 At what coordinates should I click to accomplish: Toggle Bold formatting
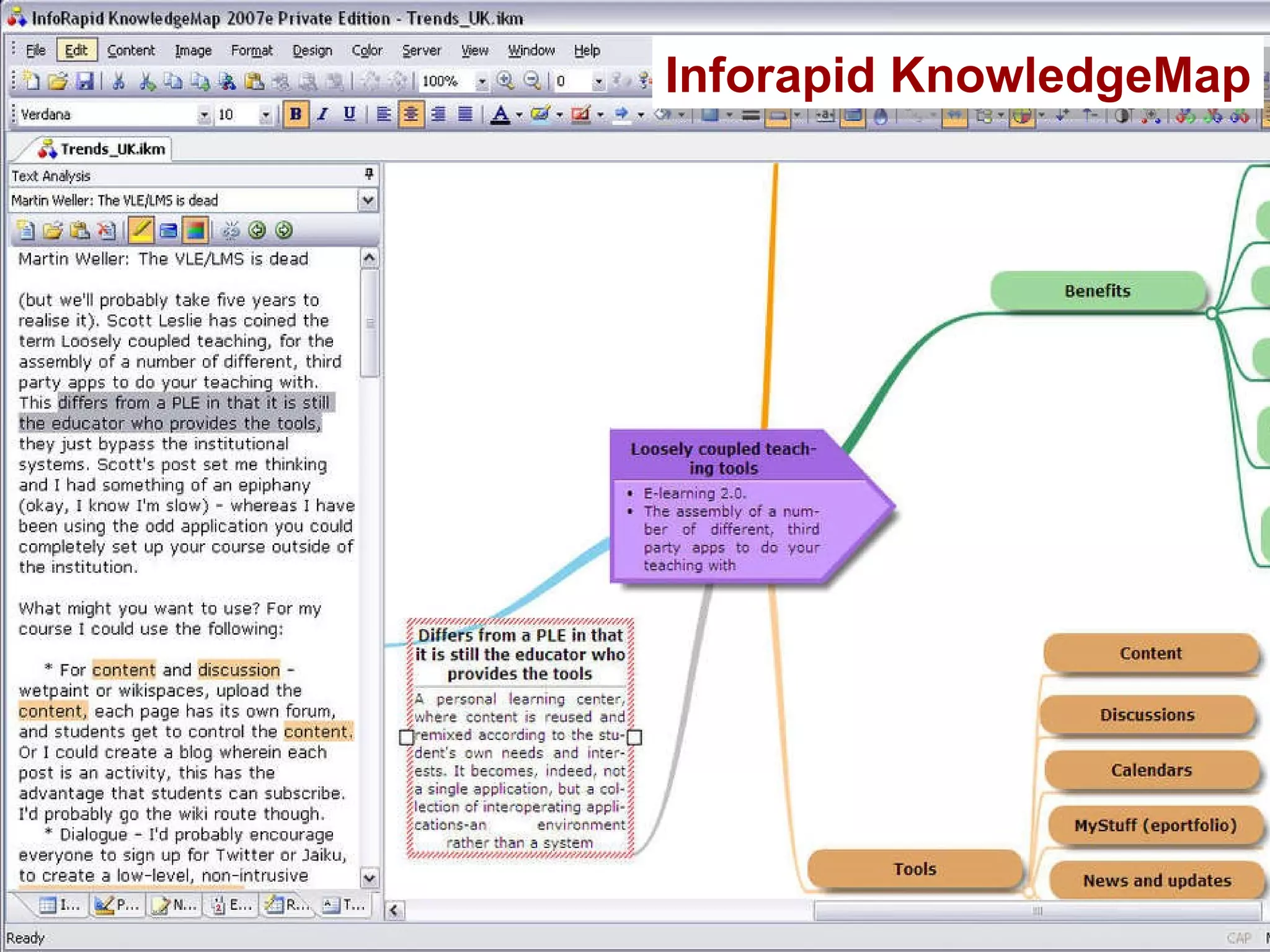tap(296, 115)
